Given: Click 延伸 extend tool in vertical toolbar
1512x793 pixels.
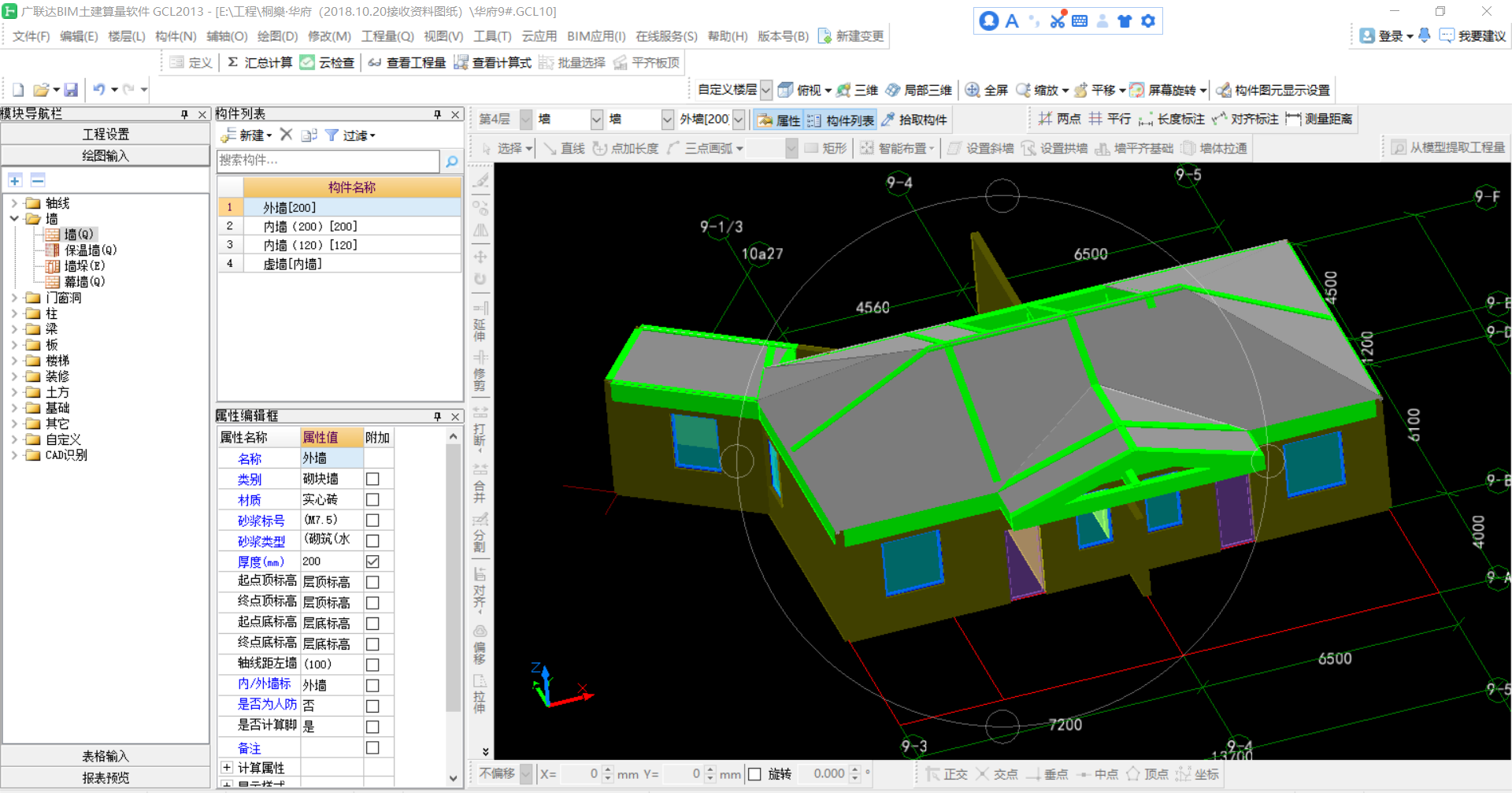Looking at the screenshot, I should point(480,321).
